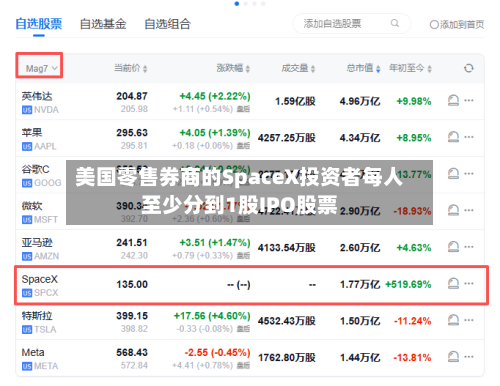Open the 特斯拉 stock name
The width and height of the screenshot is (500, 386).
pyautogui.click(x=37, y=316)
